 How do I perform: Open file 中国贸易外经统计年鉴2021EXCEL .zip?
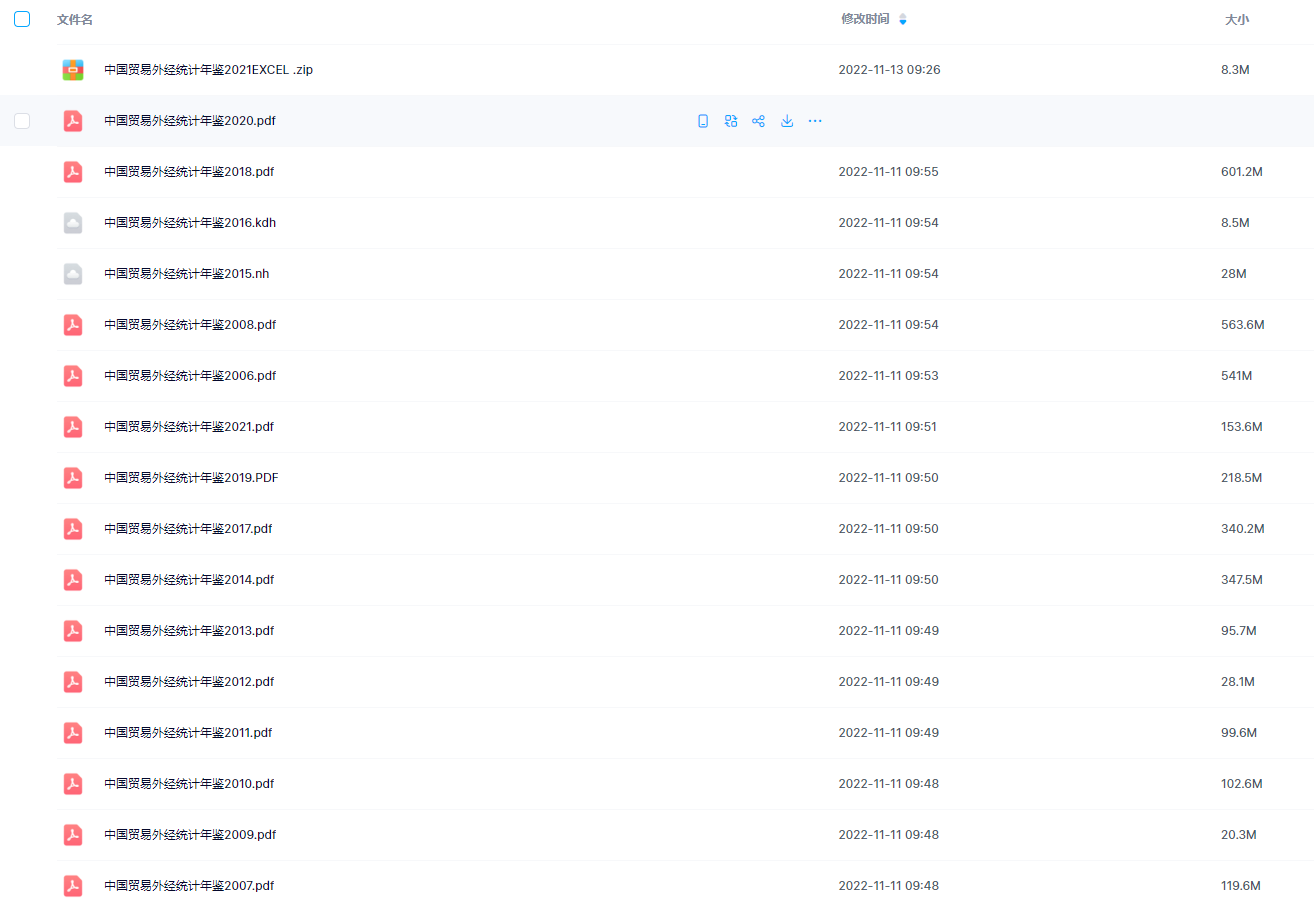tap(208, 70)
